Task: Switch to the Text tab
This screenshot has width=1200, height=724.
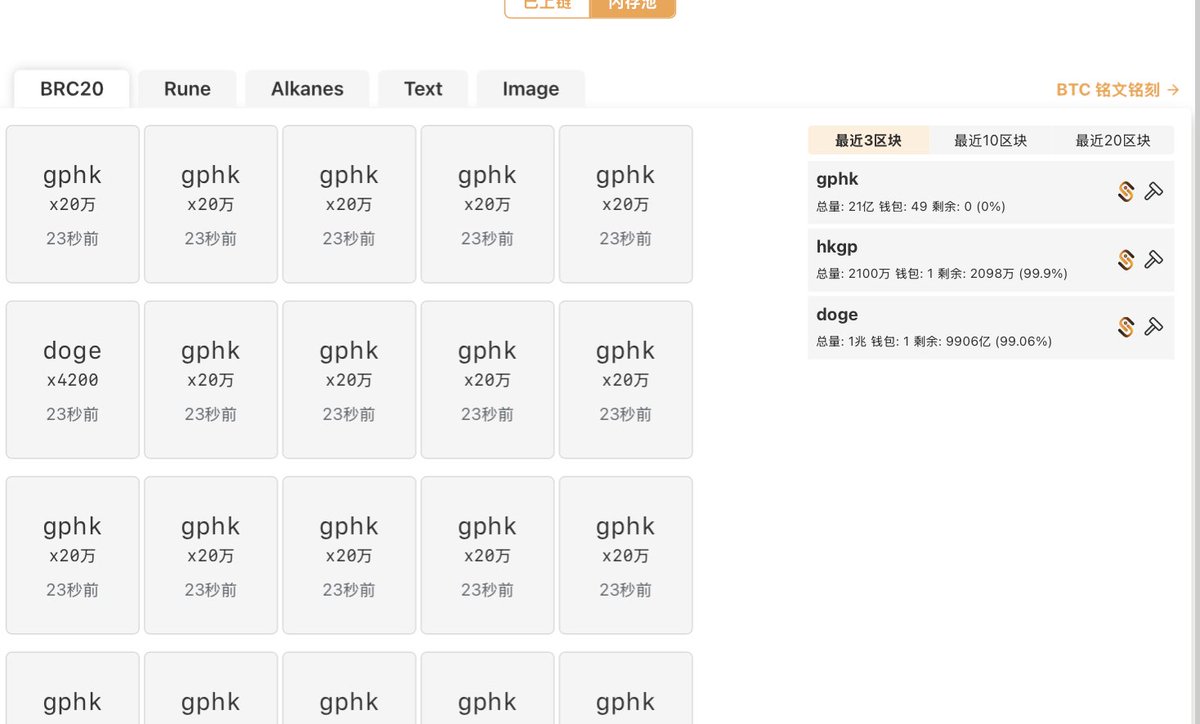Action: pyautogui.click(x=422, y=88)
